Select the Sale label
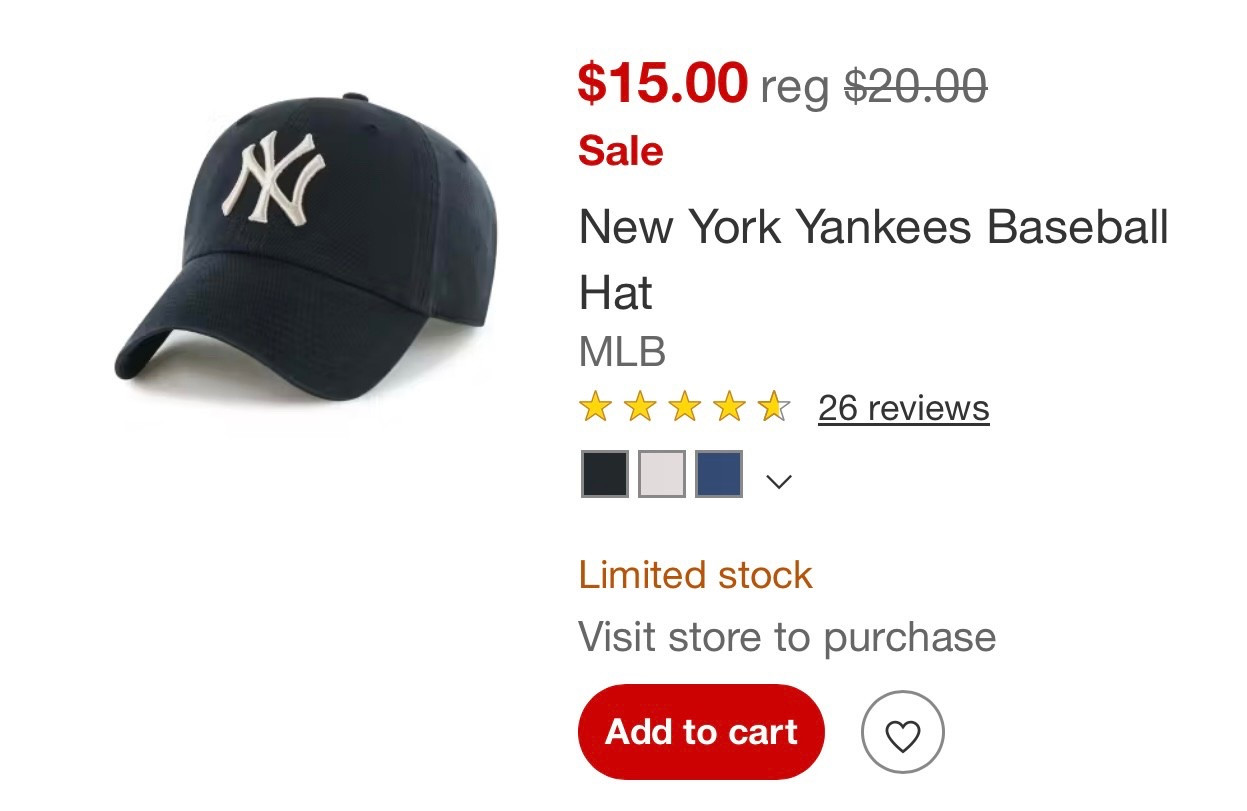This screenshot has width=1247, height=811. 620,151
